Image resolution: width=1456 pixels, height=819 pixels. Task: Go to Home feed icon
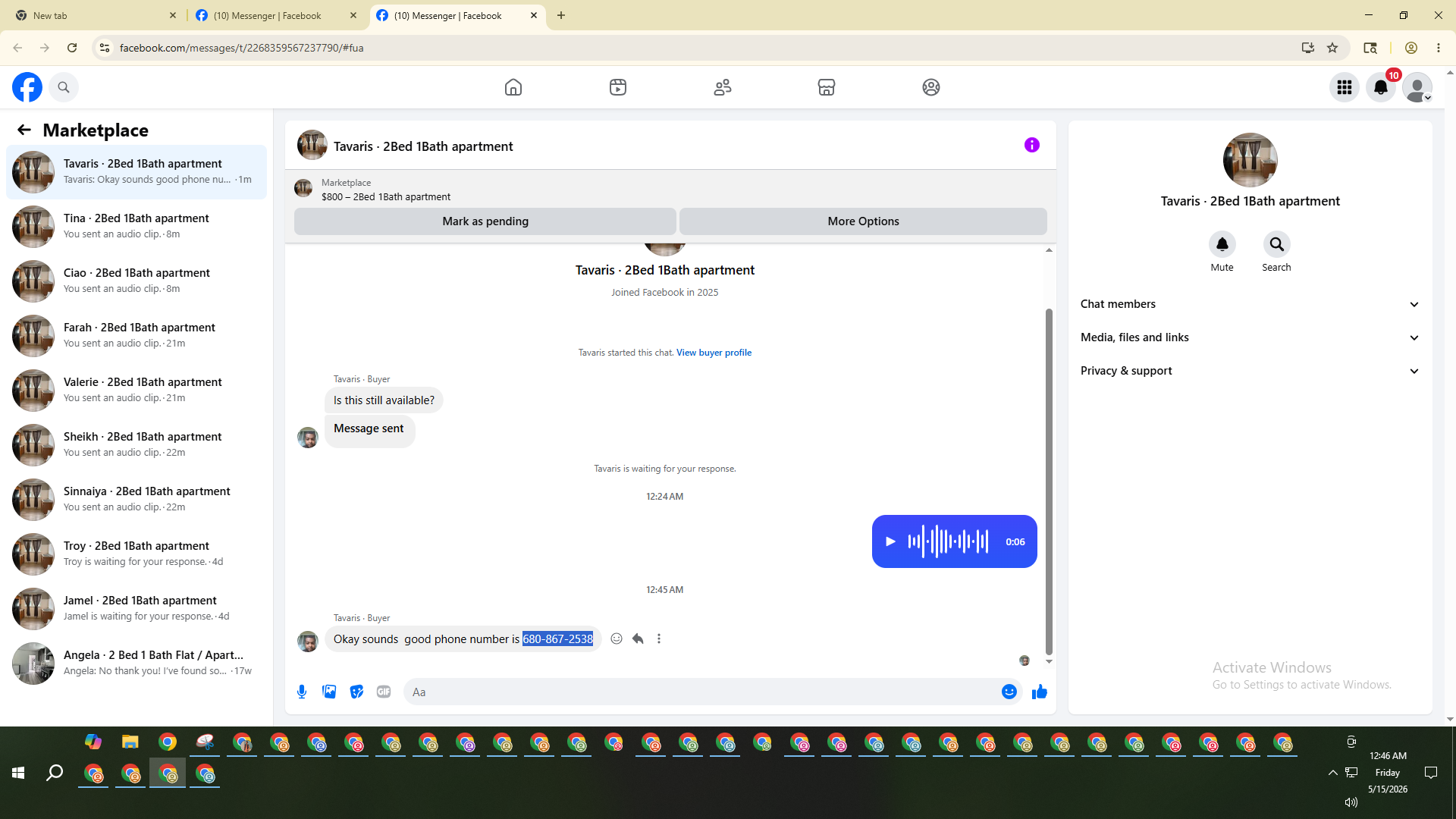tap(513, 87)
